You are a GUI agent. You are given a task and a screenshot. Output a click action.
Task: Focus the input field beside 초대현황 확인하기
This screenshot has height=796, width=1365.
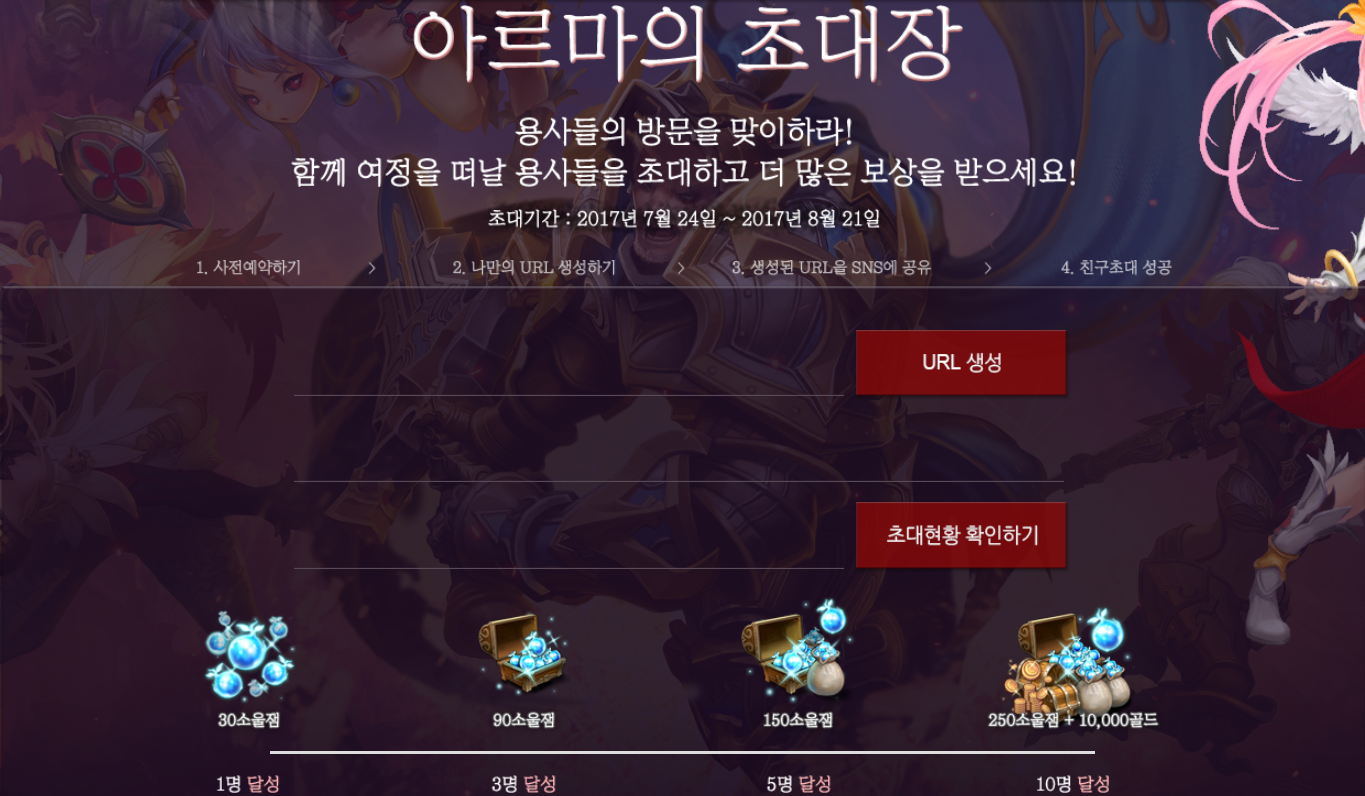pos(569,536)
